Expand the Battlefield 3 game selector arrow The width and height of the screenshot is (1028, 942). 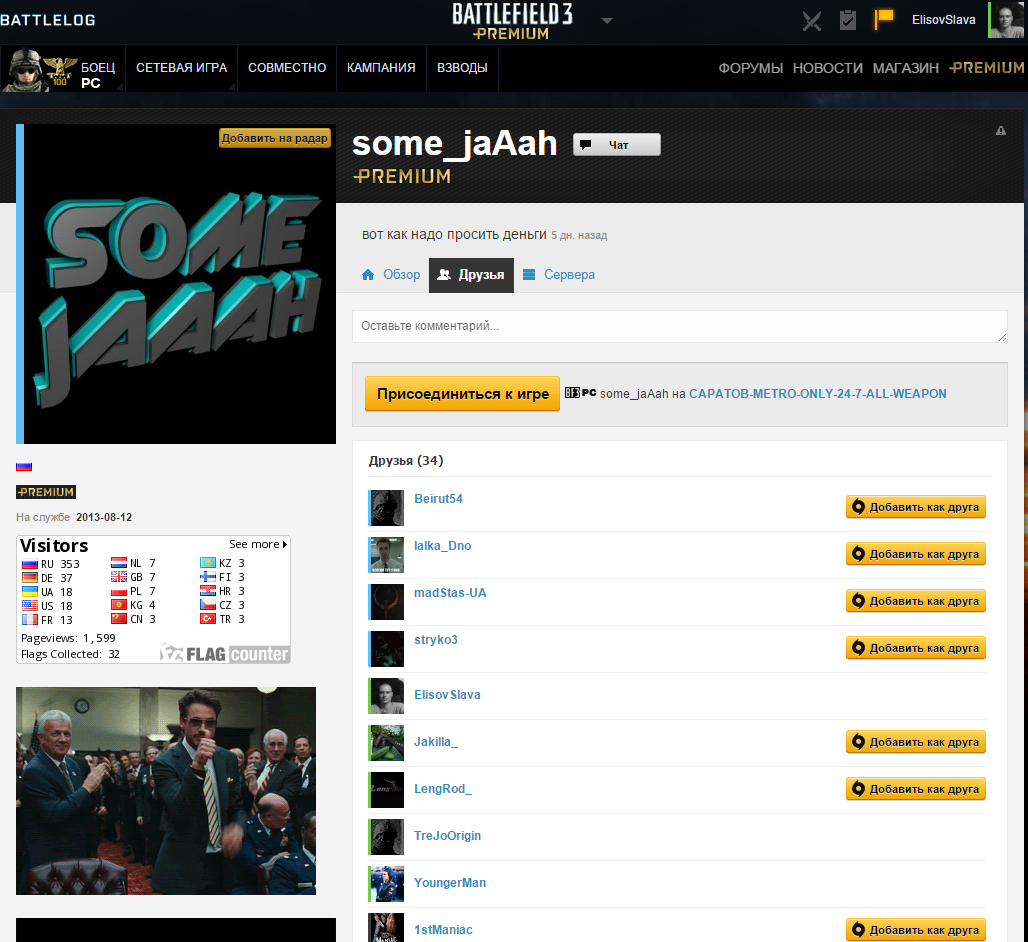pos(607,20)
